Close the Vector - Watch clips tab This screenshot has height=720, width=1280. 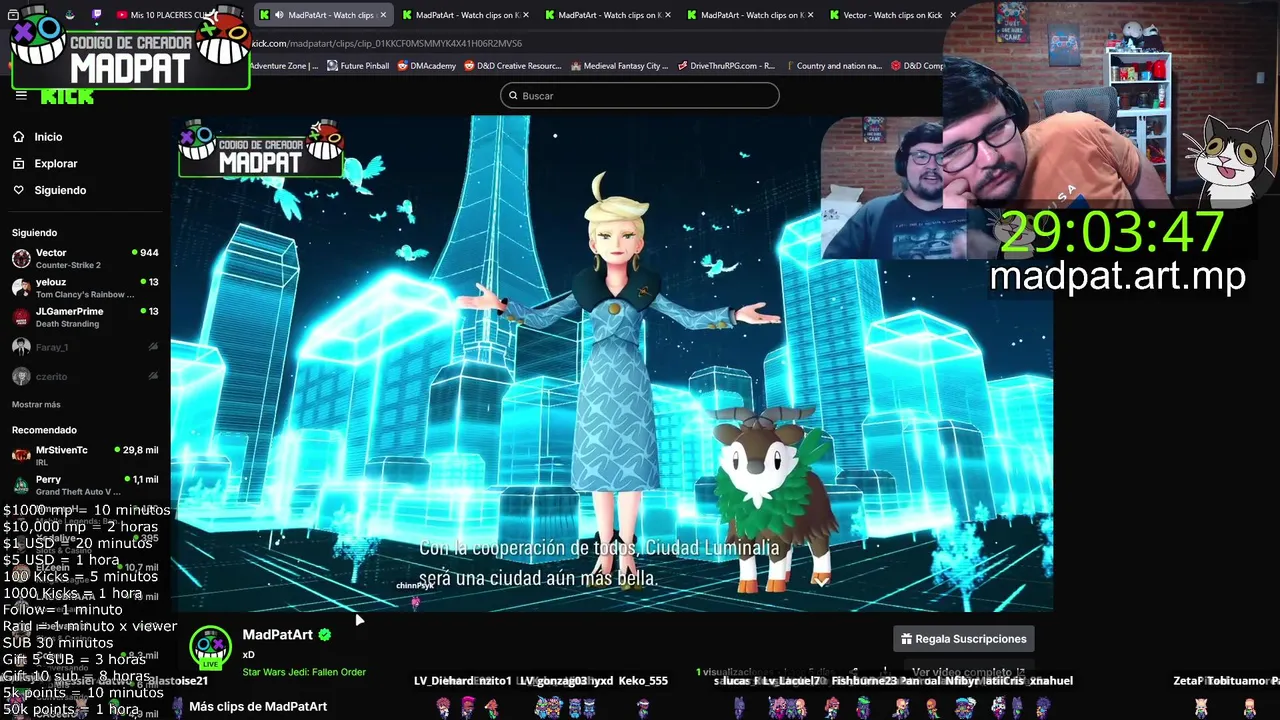953,15
